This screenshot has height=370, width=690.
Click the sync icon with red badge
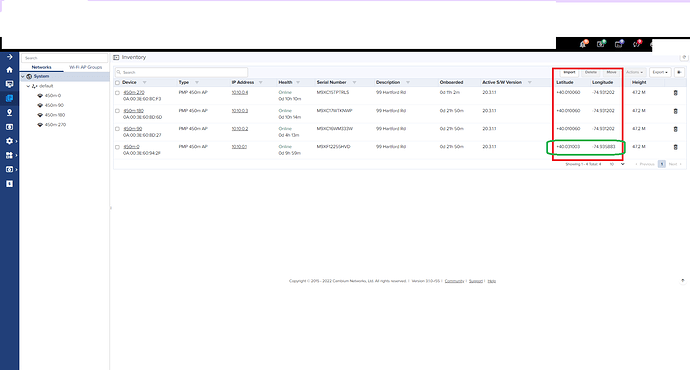pyautogui.click(x=637, y=44)
